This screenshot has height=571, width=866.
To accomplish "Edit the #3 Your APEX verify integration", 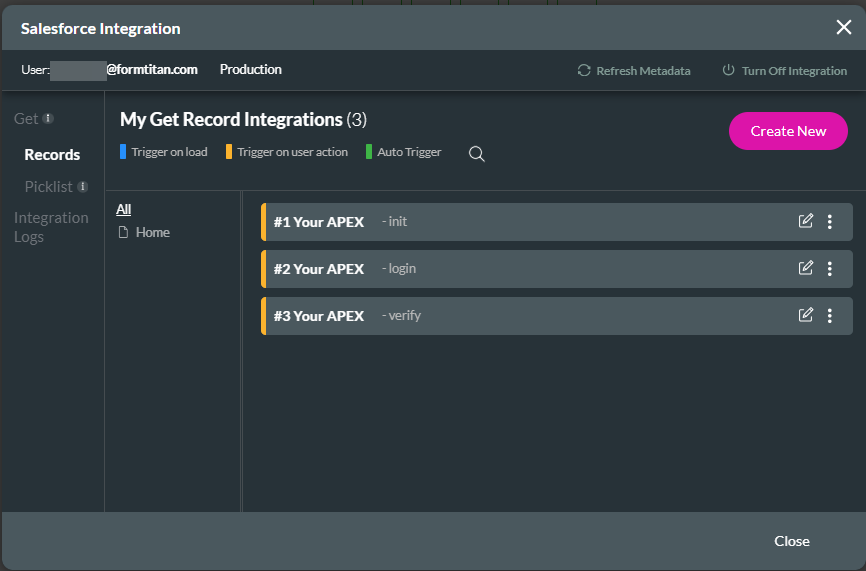I will point(806,315).
